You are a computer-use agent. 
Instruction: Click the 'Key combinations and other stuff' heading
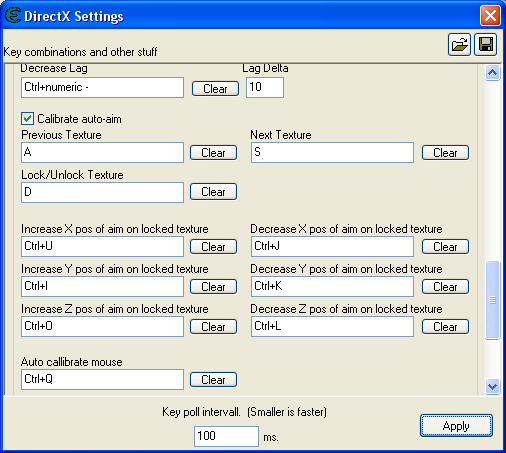coord(80,52)
